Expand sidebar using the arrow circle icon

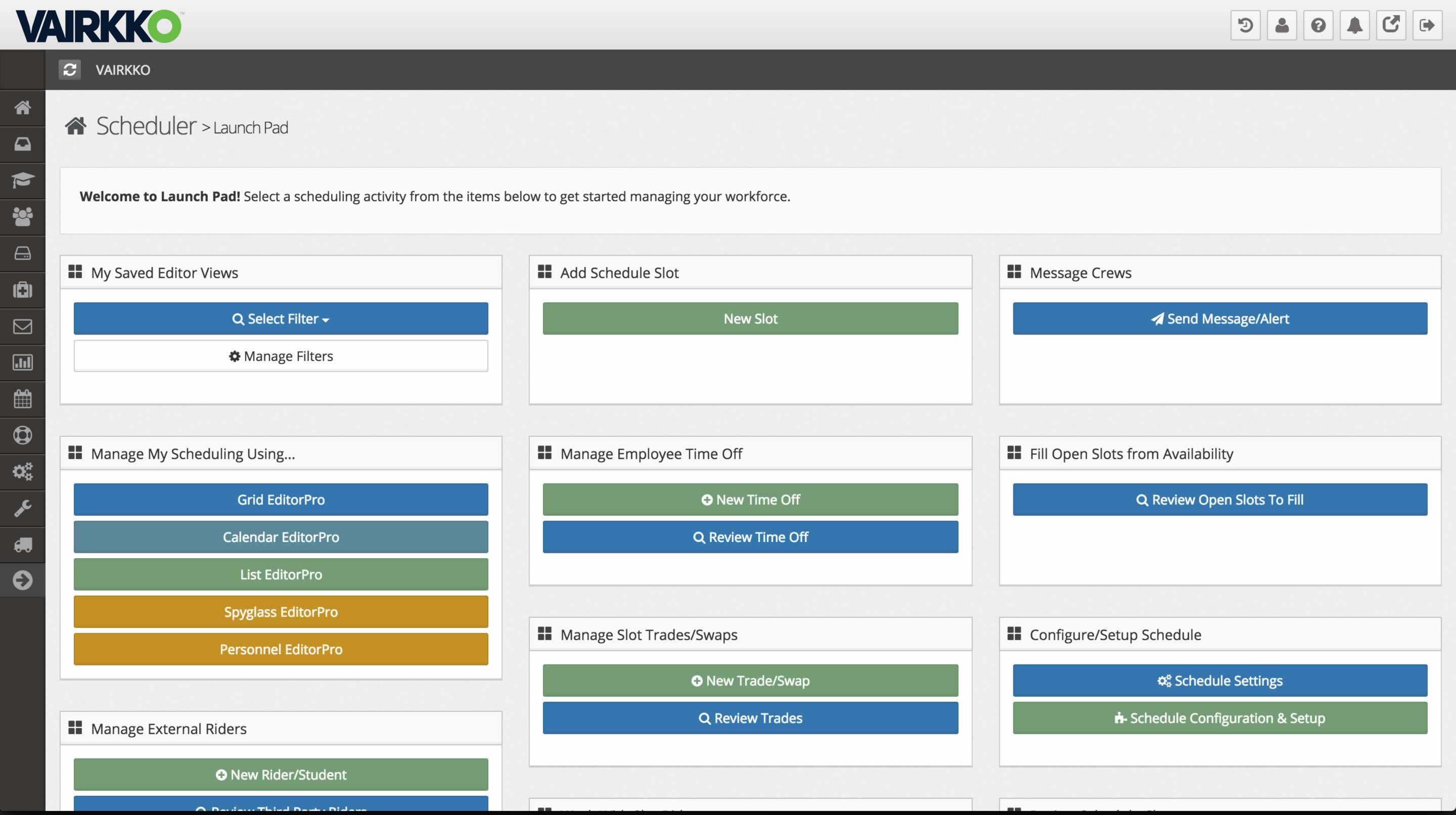tap(23, 580)
